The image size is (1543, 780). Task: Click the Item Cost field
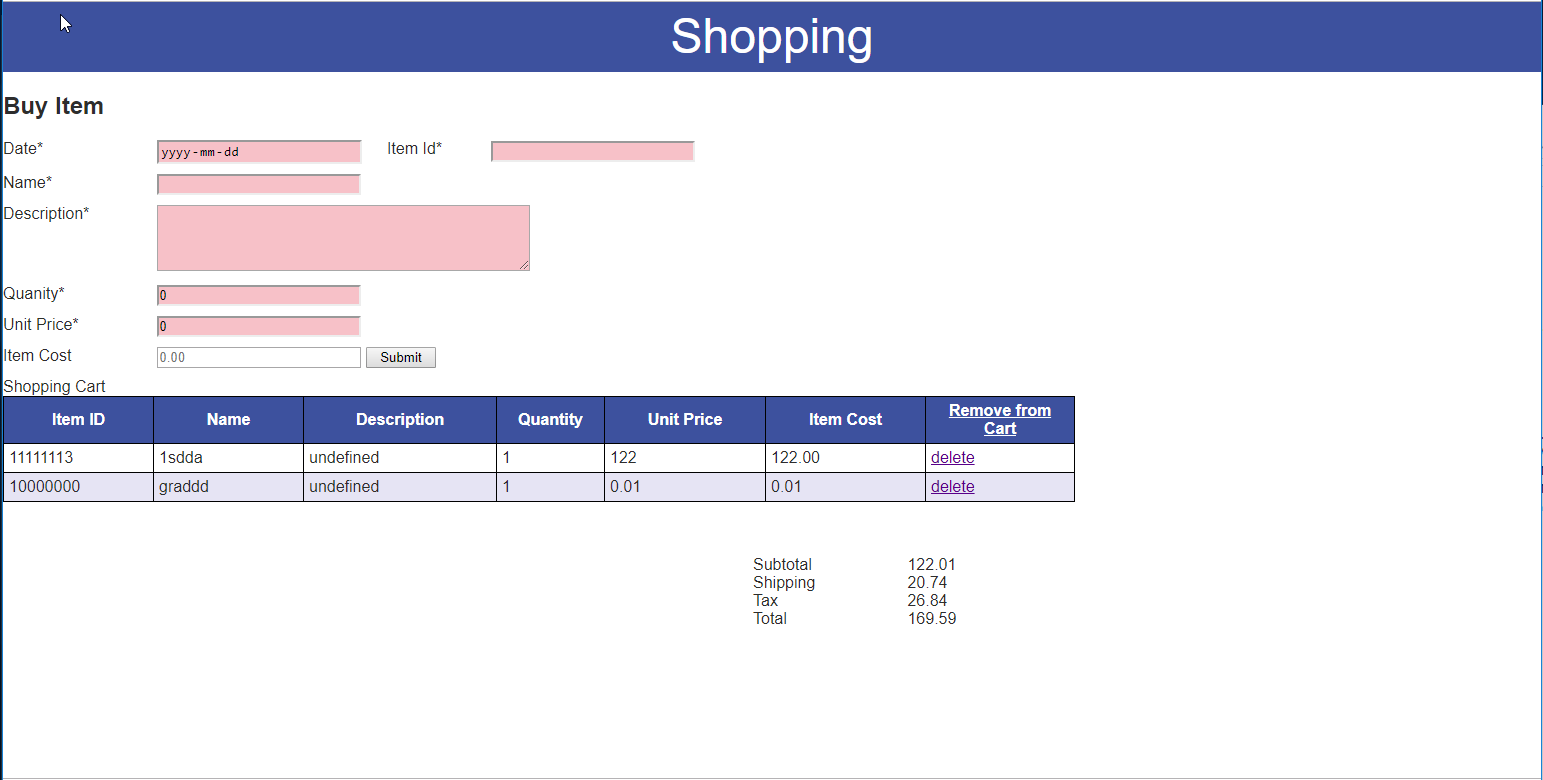(259, 357)
